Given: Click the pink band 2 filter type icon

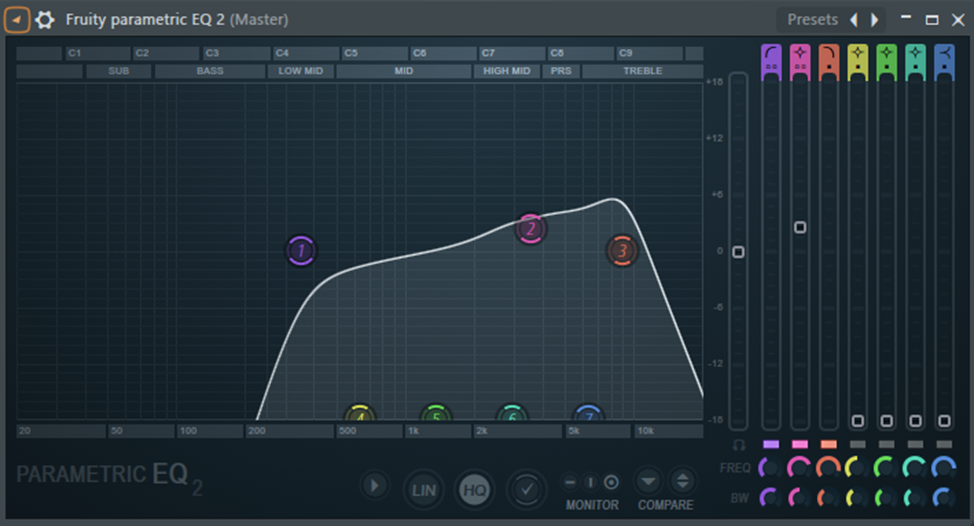Looking at the screenshot, I should (800, 58).
